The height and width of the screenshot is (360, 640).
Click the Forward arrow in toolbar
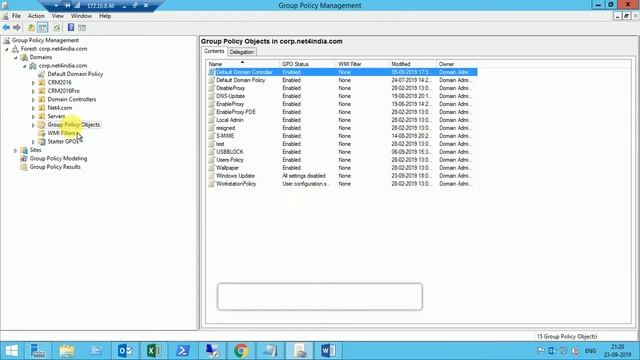coord(17,27)
